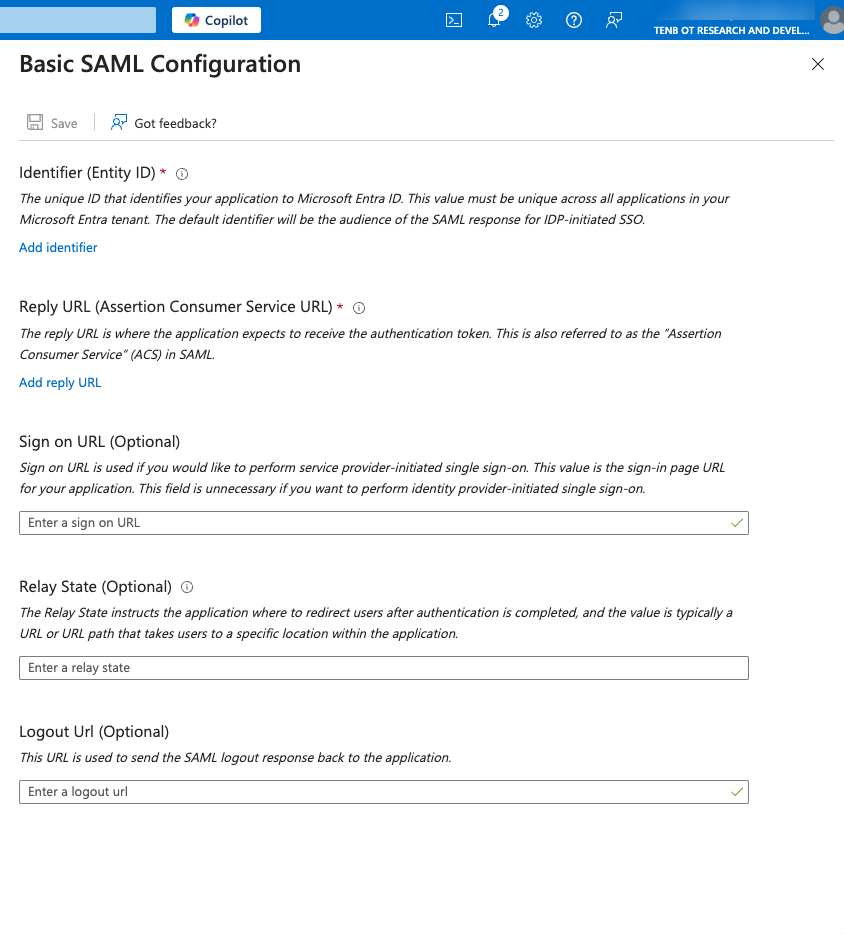Open the notifications bell icon
Viewport: 844px width, 934px height.
pos(494,20)
